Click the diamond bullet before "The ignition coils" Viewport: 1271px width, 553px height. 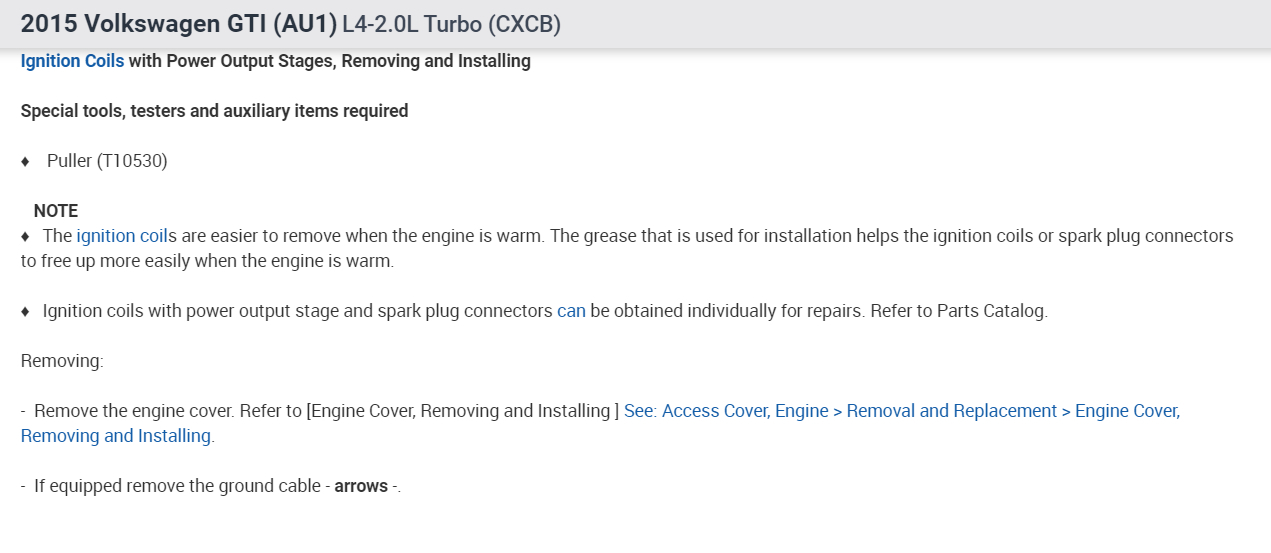pyautogui.click(x=26, y=236)
